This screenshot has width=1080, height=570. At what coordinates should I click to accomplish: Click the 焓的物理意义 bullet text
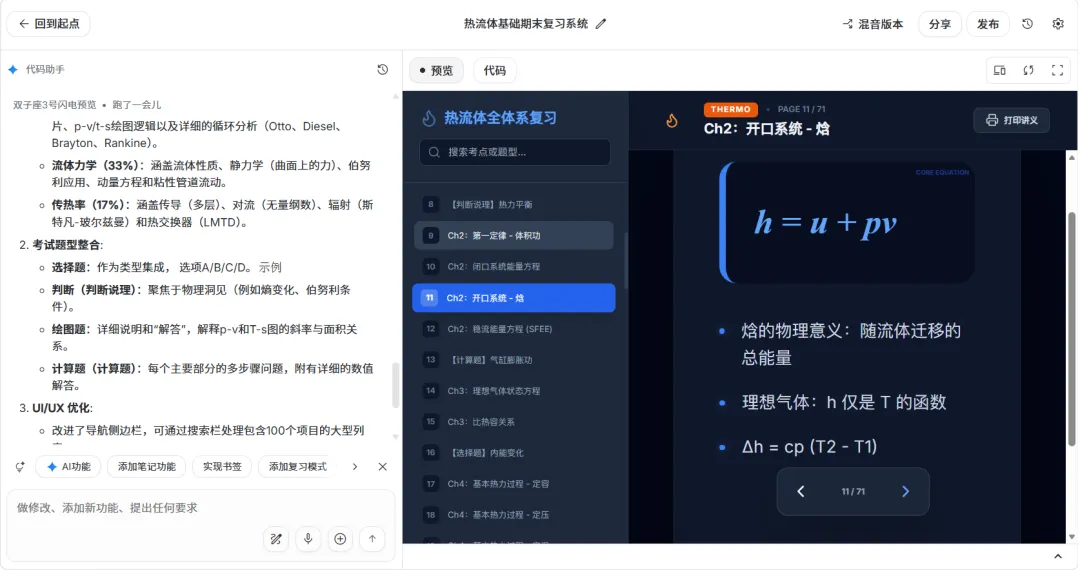coord(851,344)
